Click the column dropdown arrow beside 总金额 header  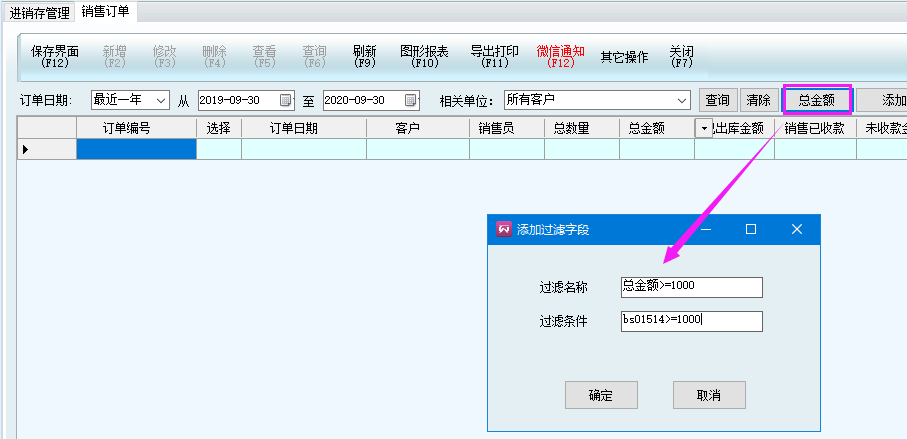704,128
